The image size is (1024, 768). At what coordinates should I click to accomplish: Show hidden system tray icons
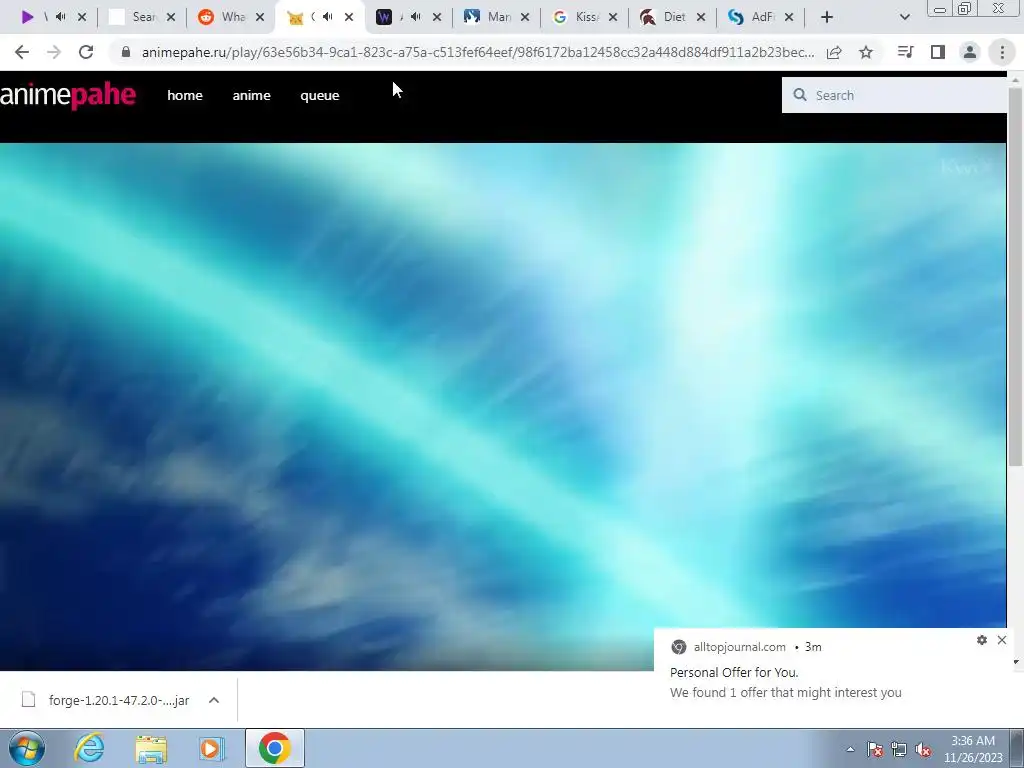pyautogui.click(x=850, y=749)
